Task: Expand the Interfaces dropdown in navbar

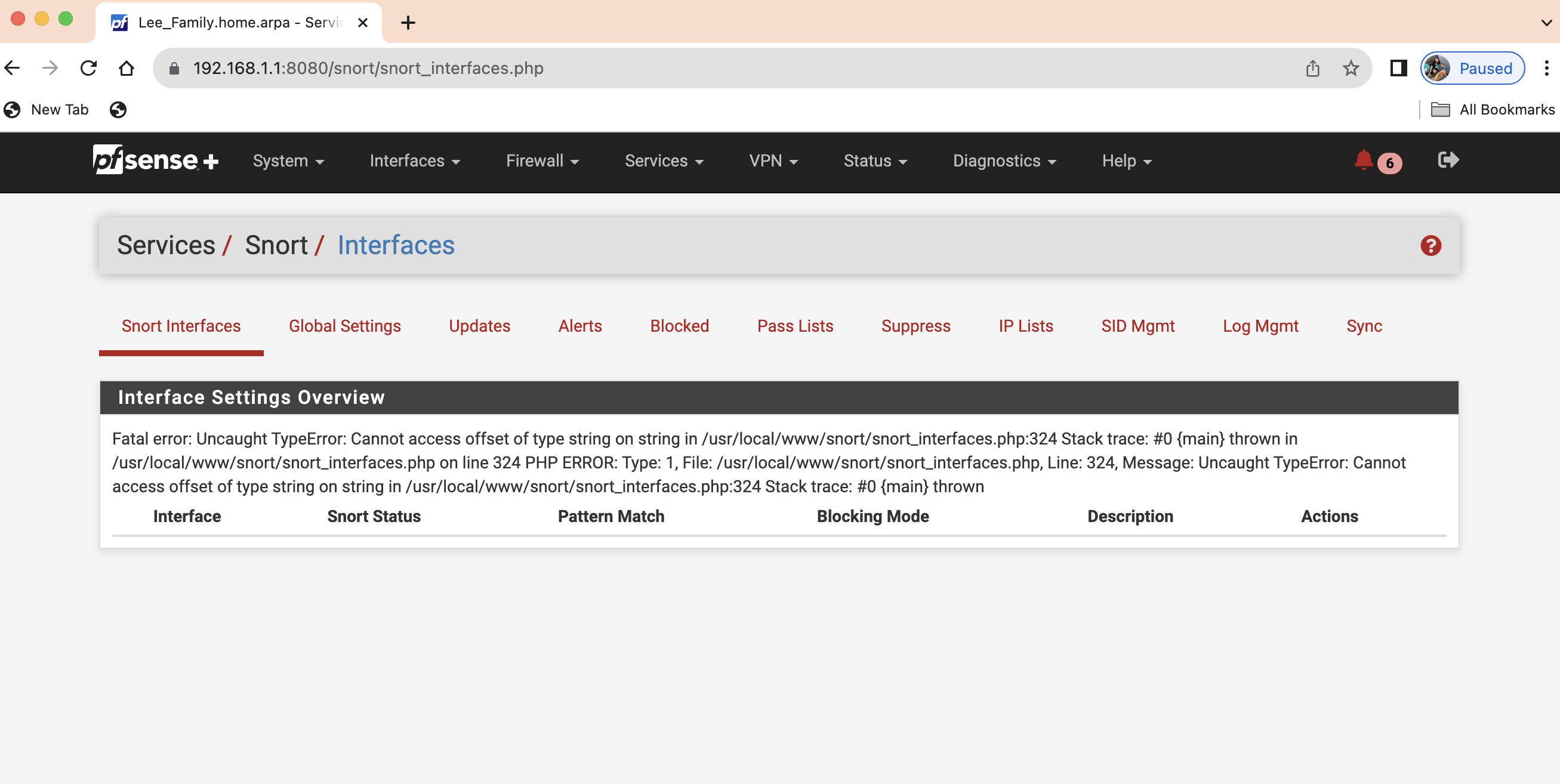Action: click(x=415, y=161)
